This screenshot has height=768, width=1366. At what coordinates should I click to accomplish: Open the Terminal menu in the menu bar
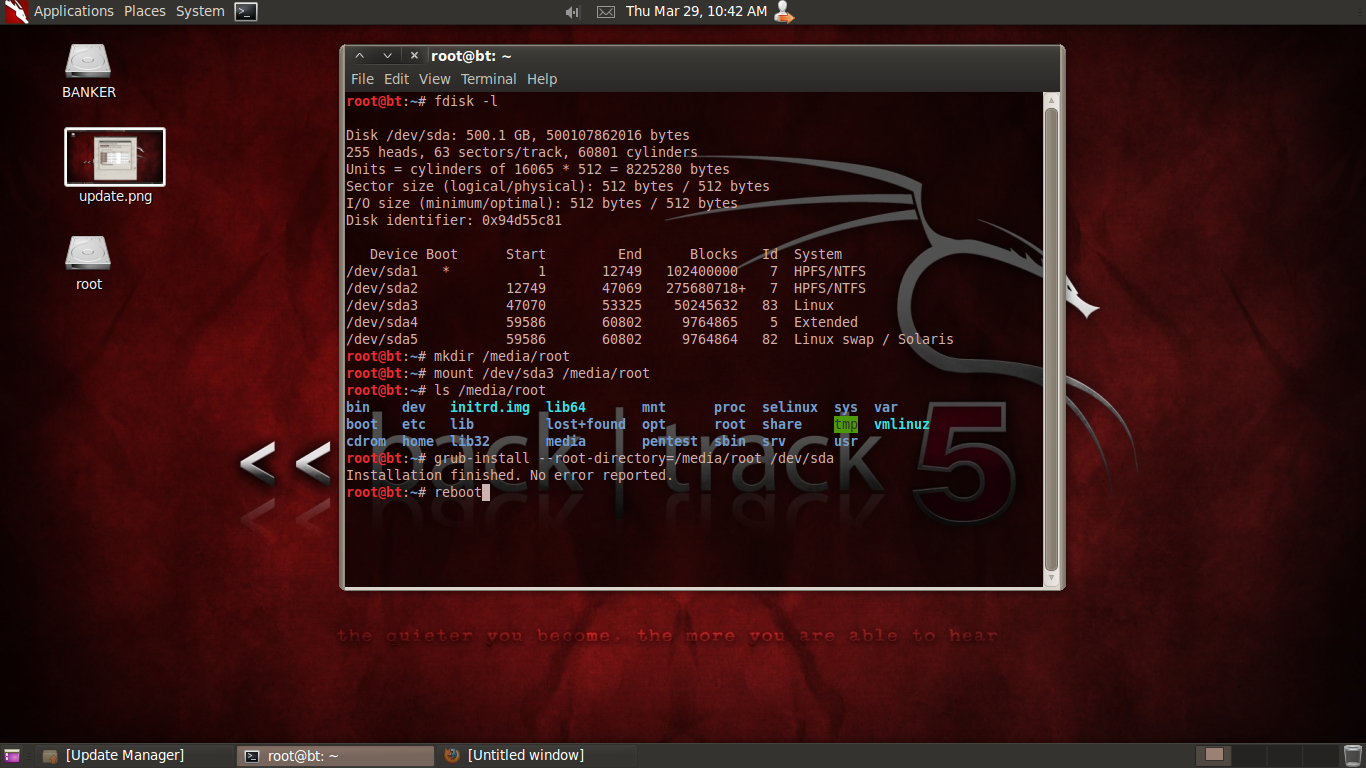[489, 79]
